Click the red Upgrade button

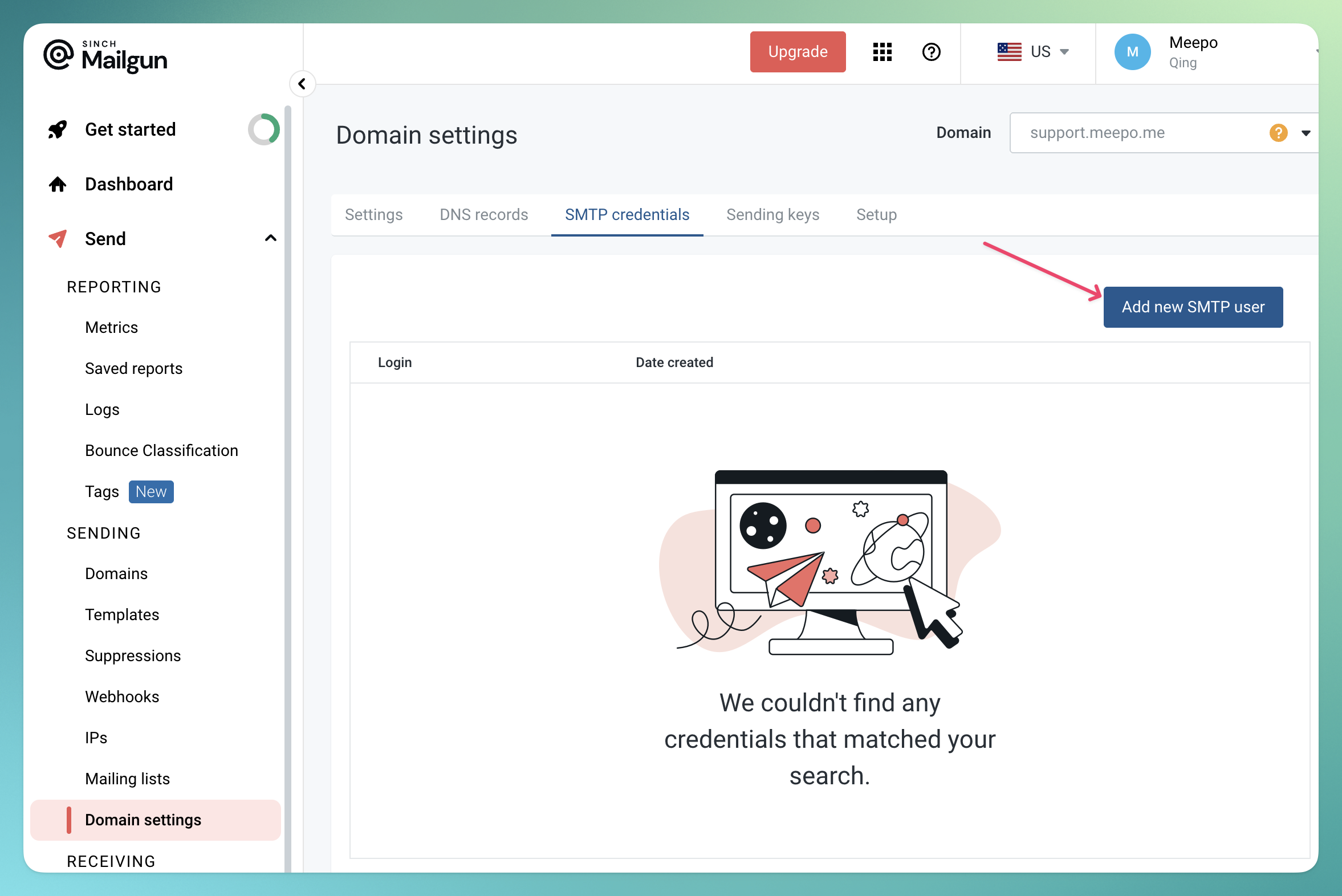coord(798,52)
